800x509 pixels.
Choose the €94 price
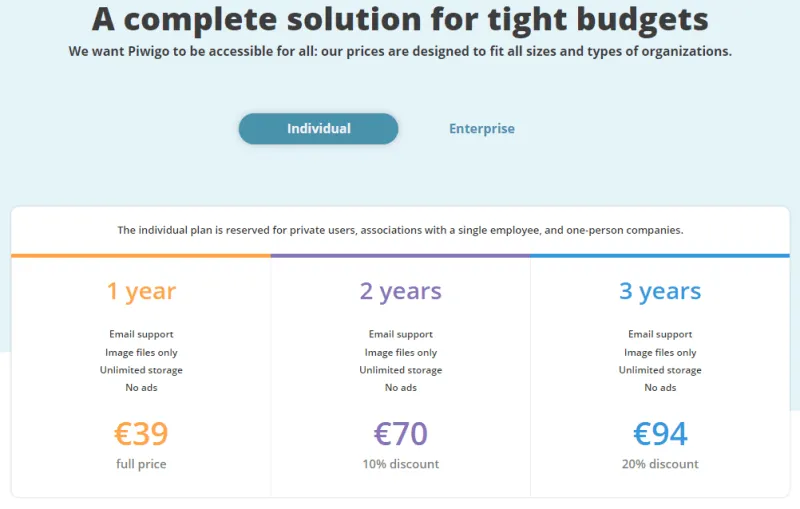pyautogui.click(x=660, y=433)
